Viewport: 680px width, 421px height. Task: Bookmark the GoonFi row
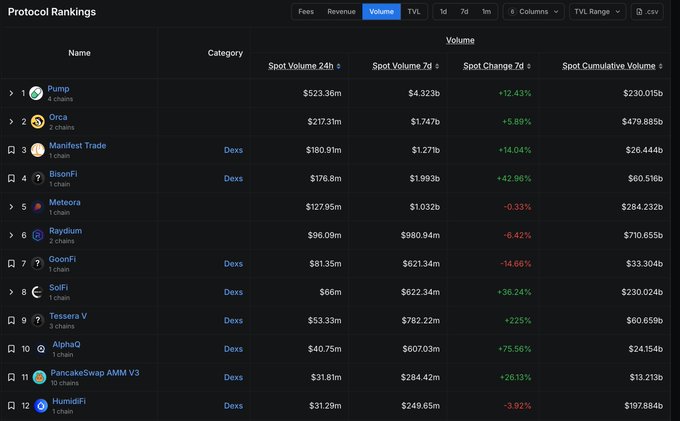coord(11,264)
